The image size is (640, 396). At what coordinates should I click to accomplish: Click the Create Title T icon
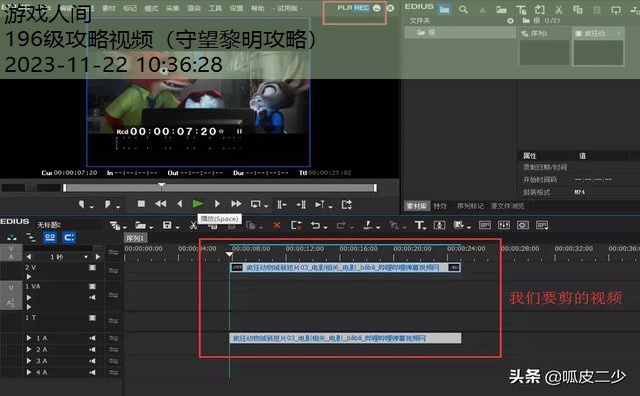click(419, 225)
